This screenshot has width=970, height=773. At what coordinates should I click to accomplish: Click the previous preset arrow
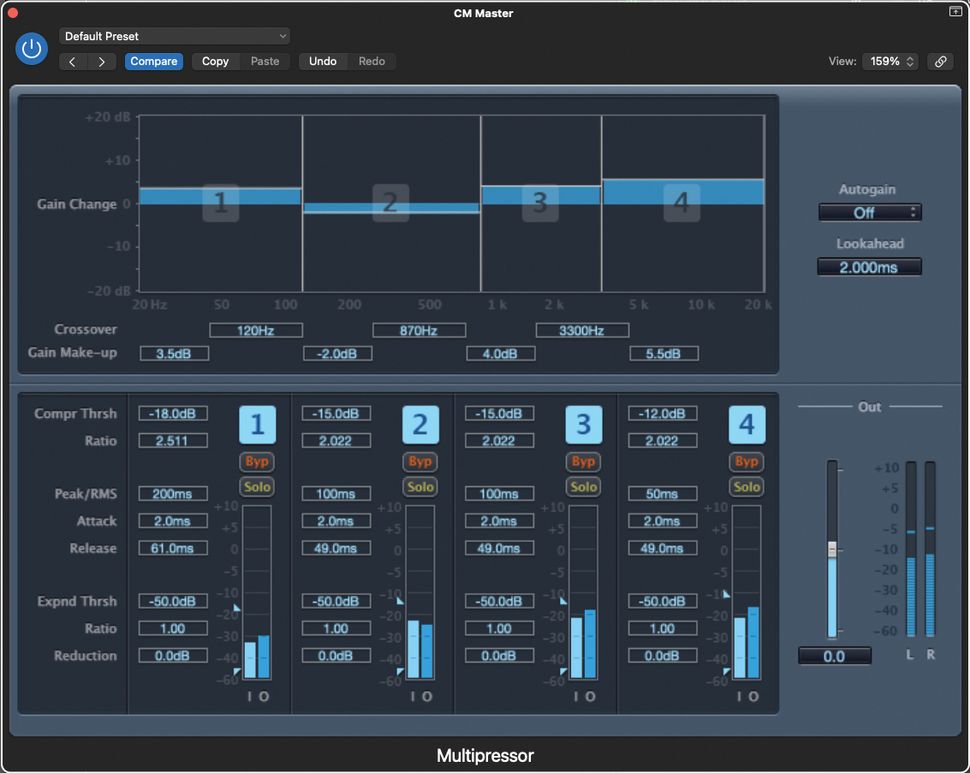71,61
